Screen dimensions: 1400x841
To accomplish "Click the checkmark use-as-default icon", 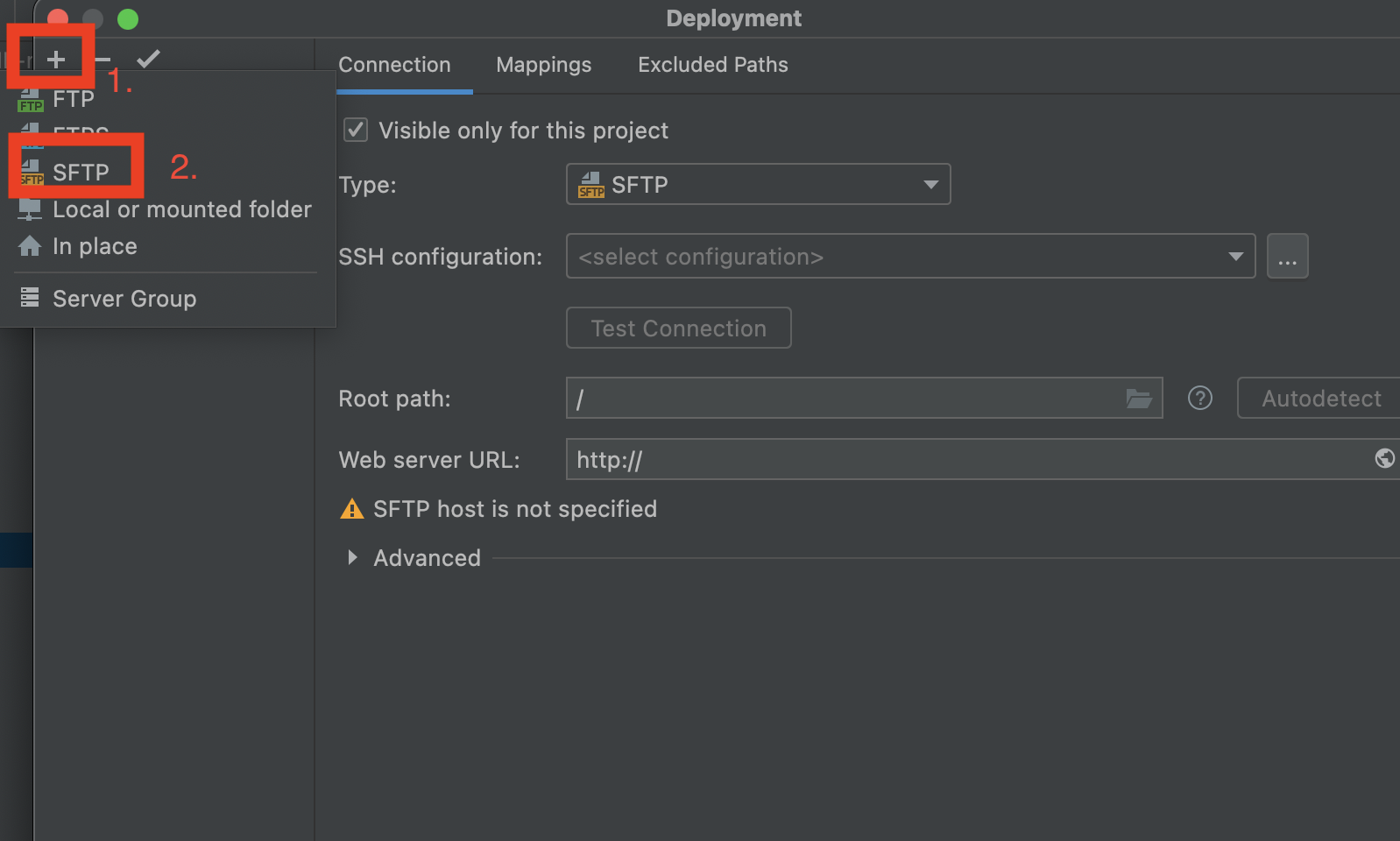I will [x=148, y=59].
